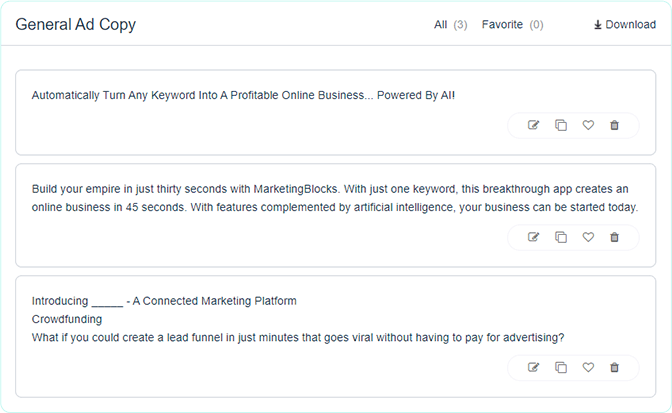Image resolution: width=672 pixels, height=413 pixels.
Task: Copy the 'Automatically Turn Any Keyword' ad text
Action: pos(561,125)
